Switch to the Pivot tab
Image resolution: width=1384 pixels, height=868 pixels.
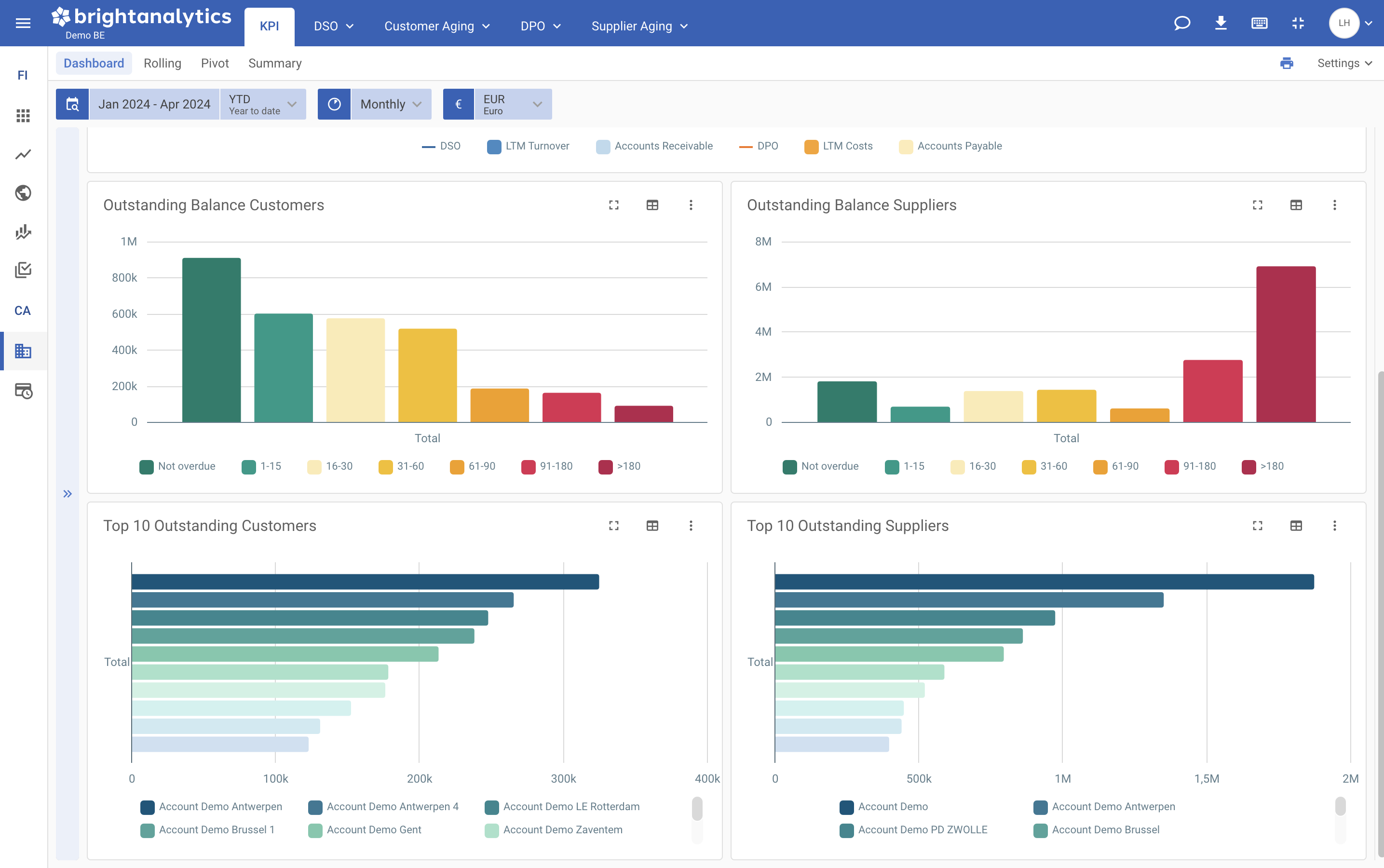215,63
